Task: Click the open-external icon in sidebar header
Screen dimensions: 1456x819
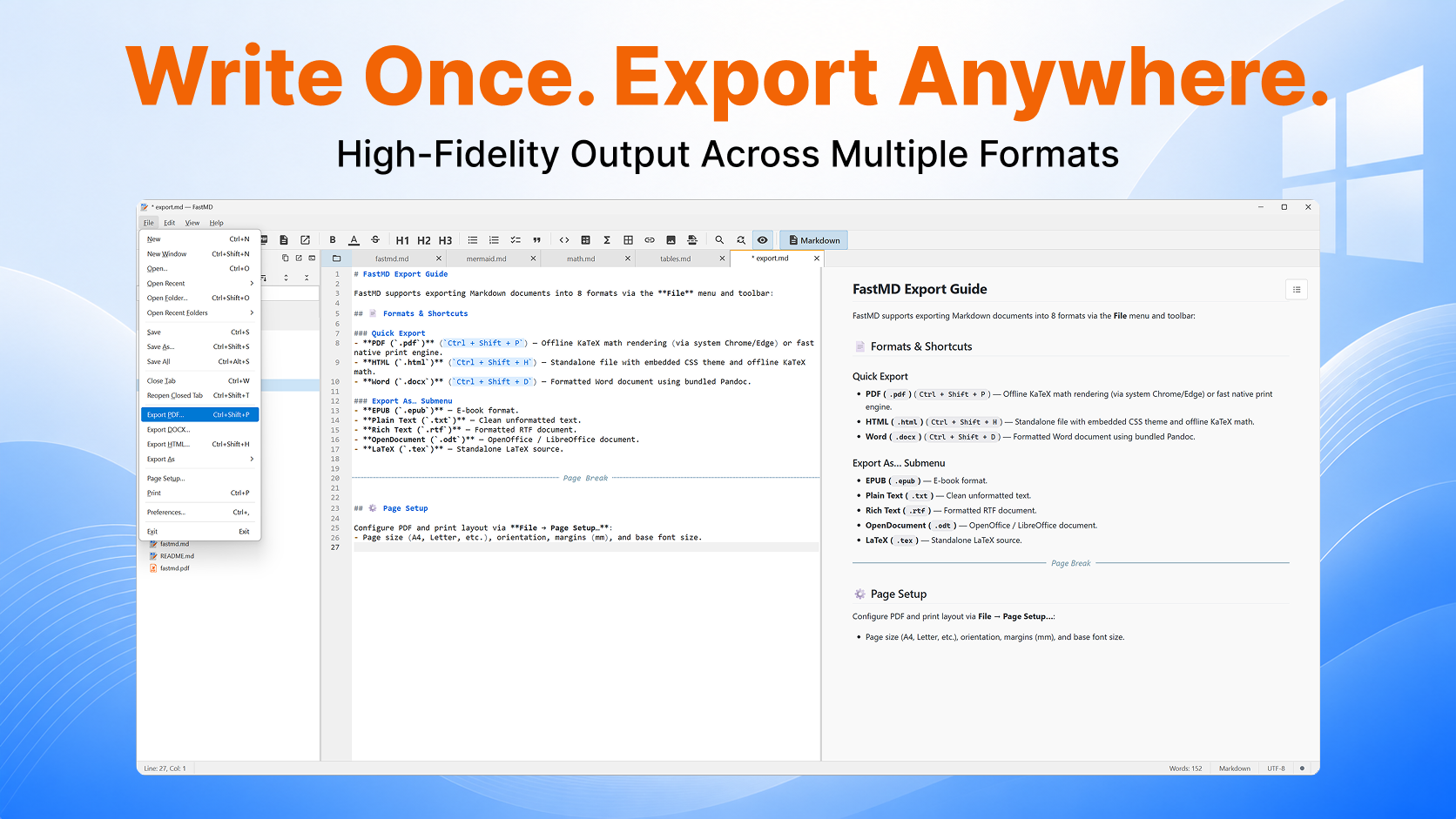Action: (298, 258)
